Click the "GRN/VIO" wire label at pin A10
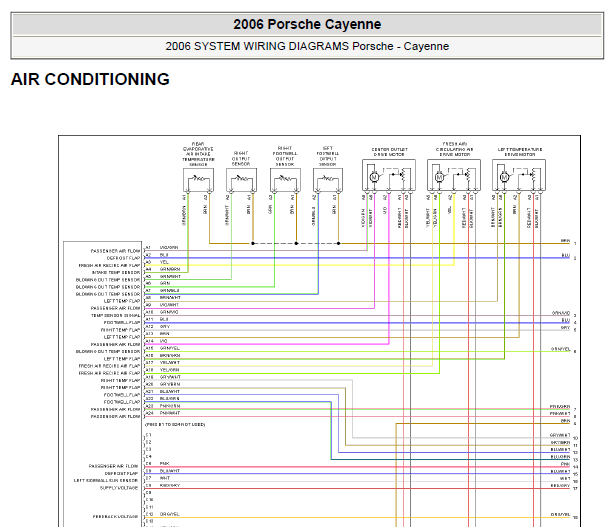 coord(169,312)
